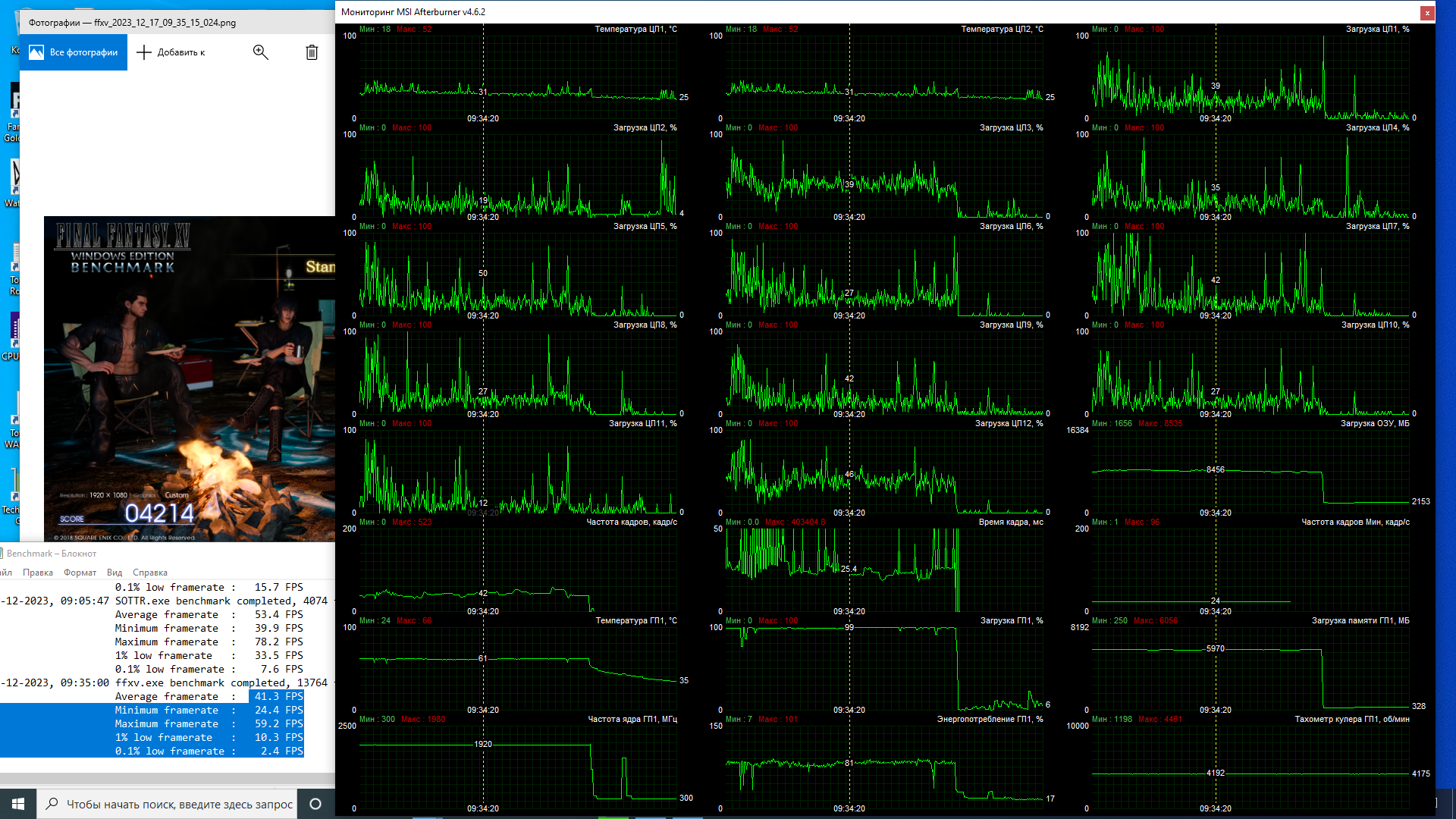Viewport: 1456px width, 819px height.
Task: Click the zoom magnifier icon in Photos
Action: (260, 52)
